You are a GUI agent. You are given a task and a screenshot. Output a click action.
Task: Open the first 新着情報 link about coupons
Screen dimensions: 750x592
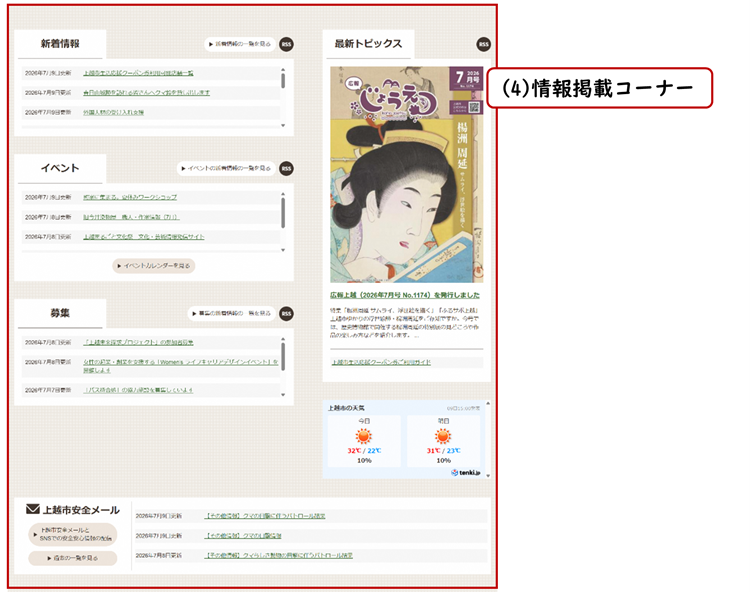click(138, 73)
